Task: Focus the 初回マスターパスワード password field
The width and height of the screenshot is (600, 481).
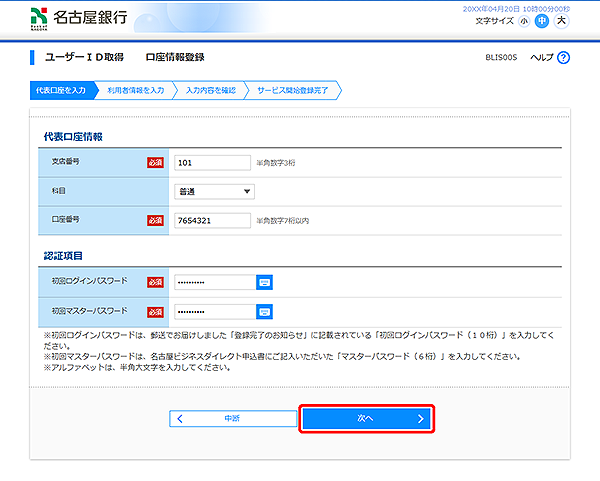Action: (213, 311)
